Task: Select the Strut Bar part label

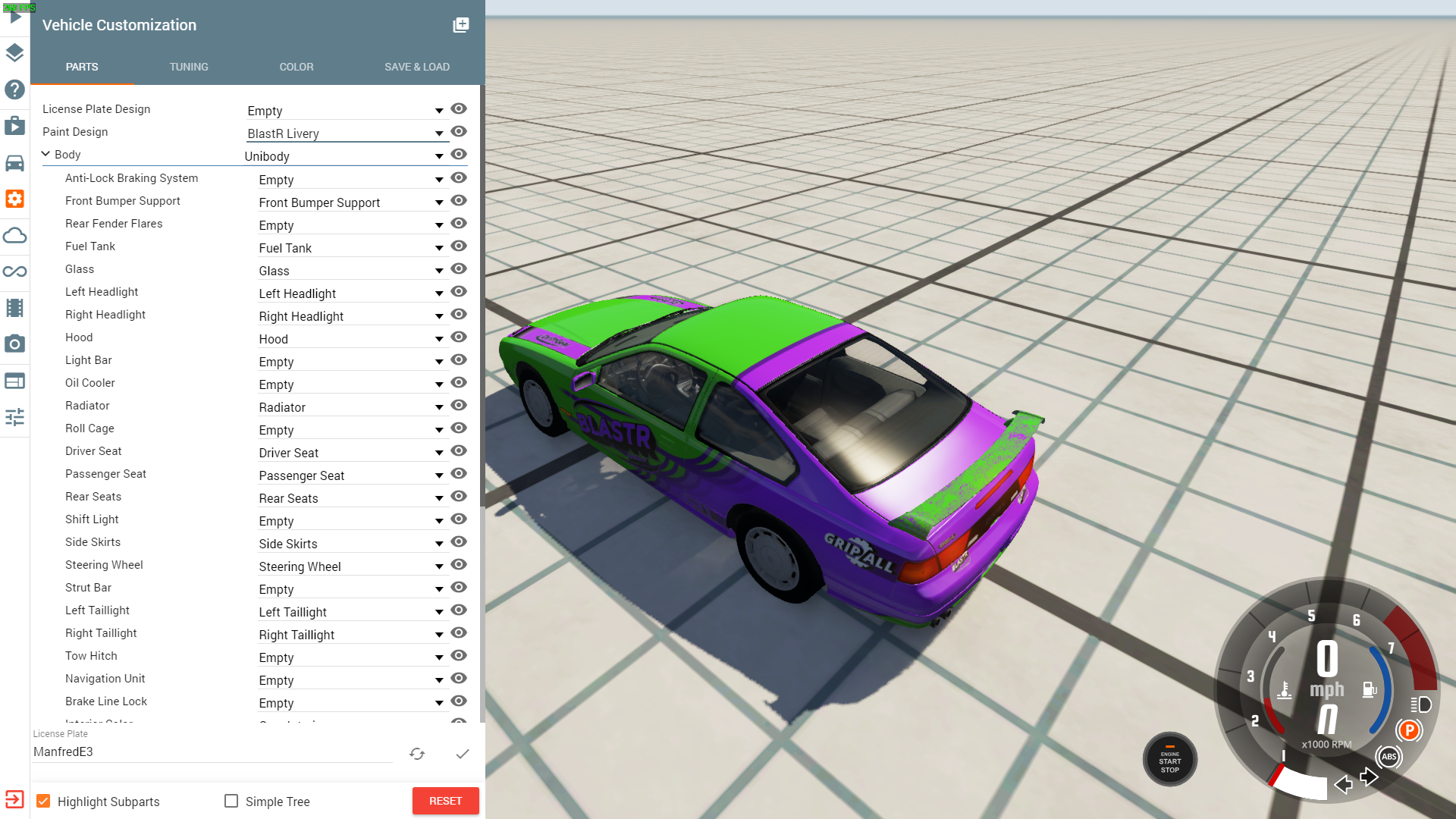Action: point(88,588)
